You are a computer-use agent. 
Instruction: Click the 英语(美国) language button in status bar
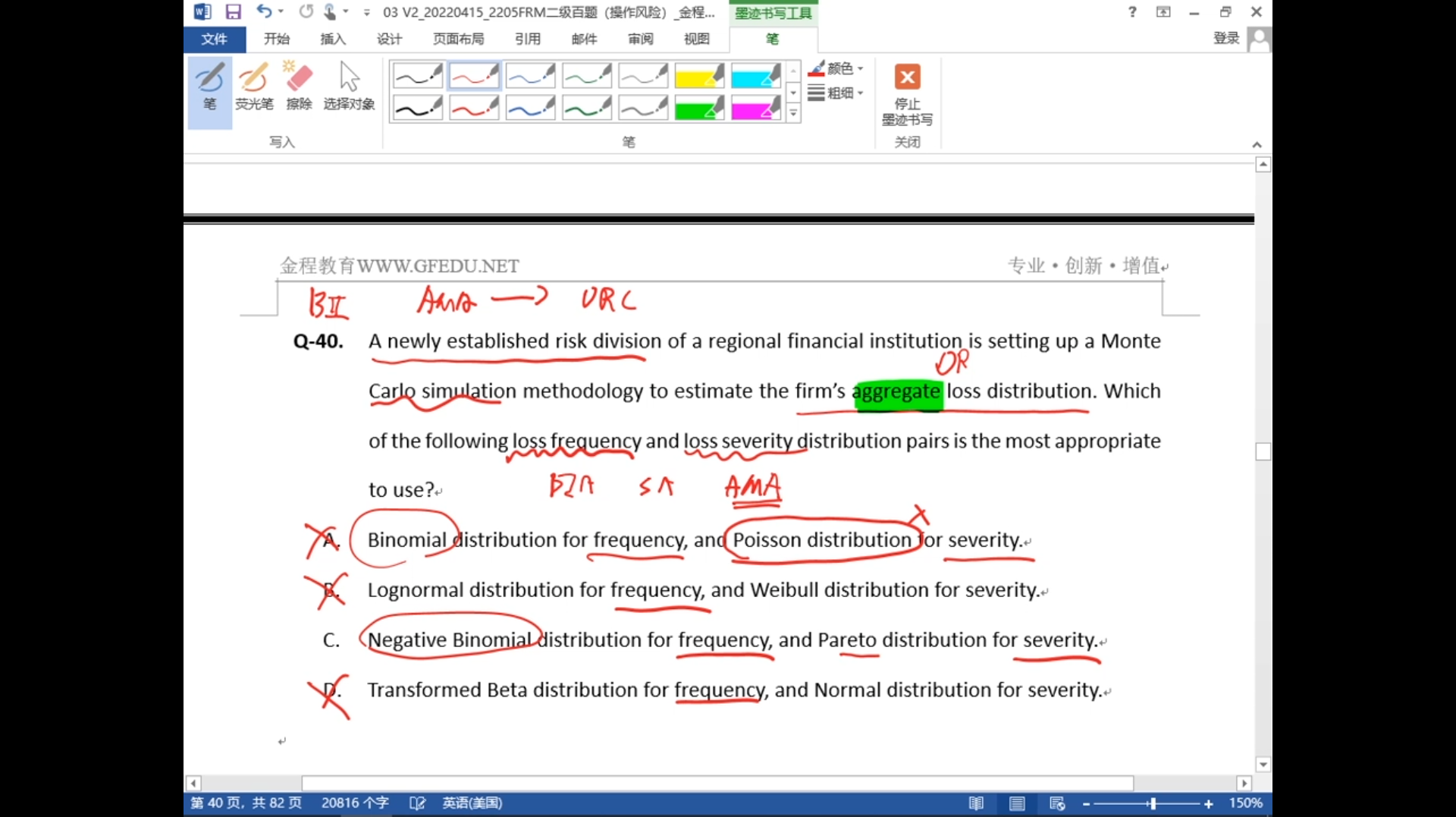tap(472, 803)
